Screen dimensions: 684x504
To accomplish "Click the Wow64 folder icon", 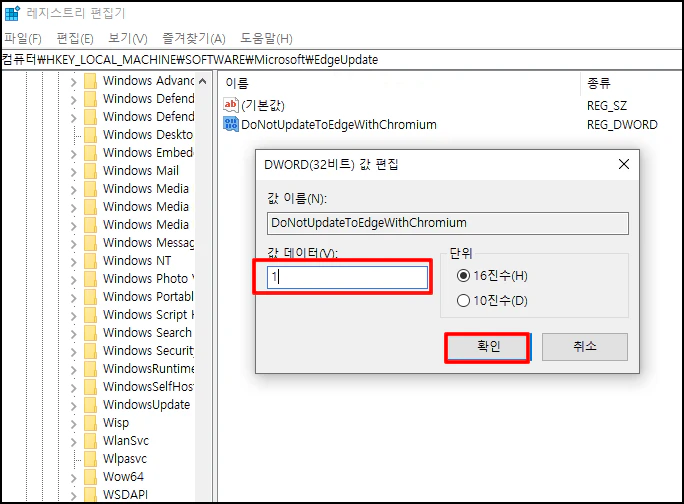I will 90,477.
